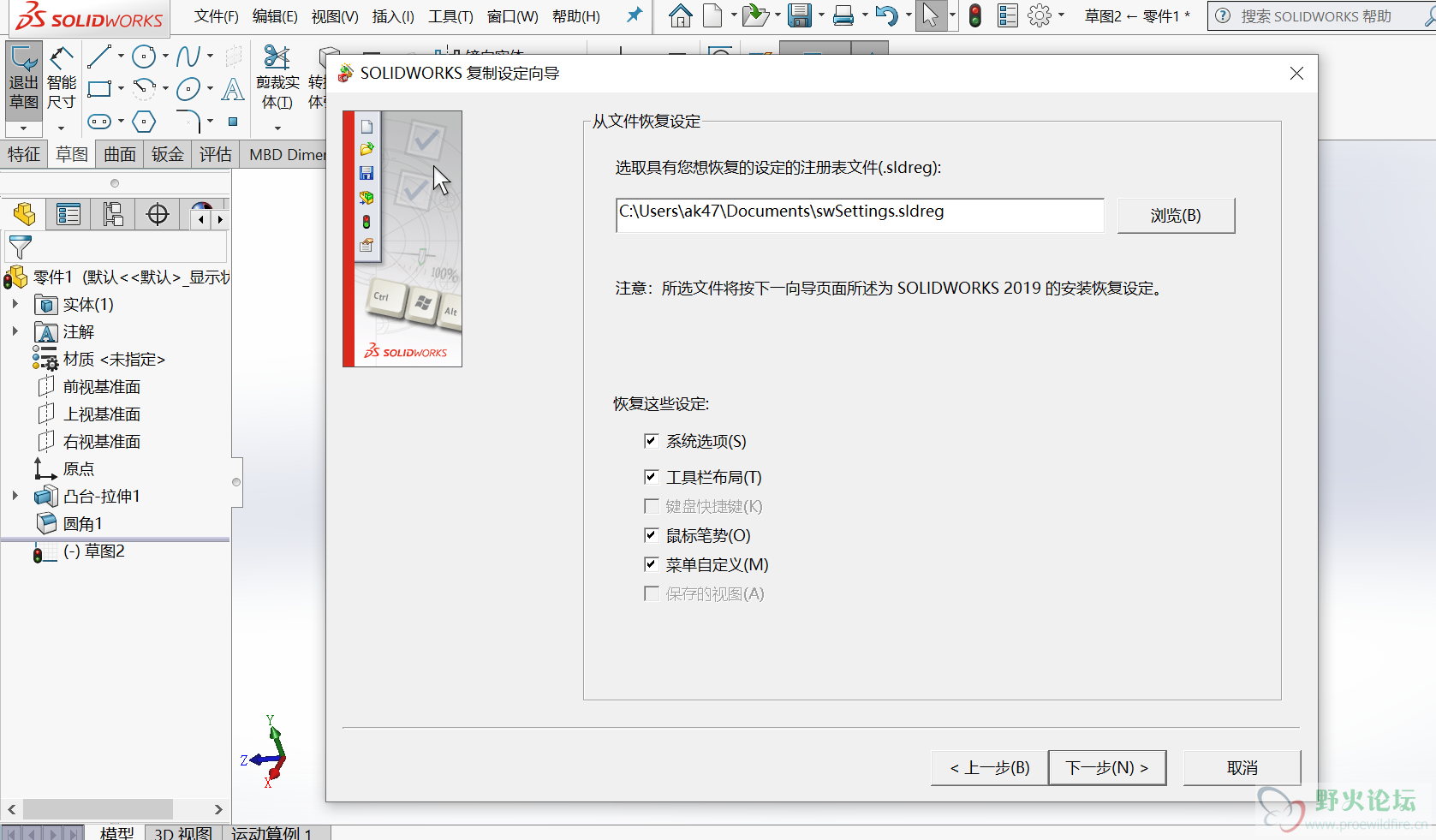The image size is (1436, 840).
Task: Click the 取消 cancel button
Action: 1242,768
